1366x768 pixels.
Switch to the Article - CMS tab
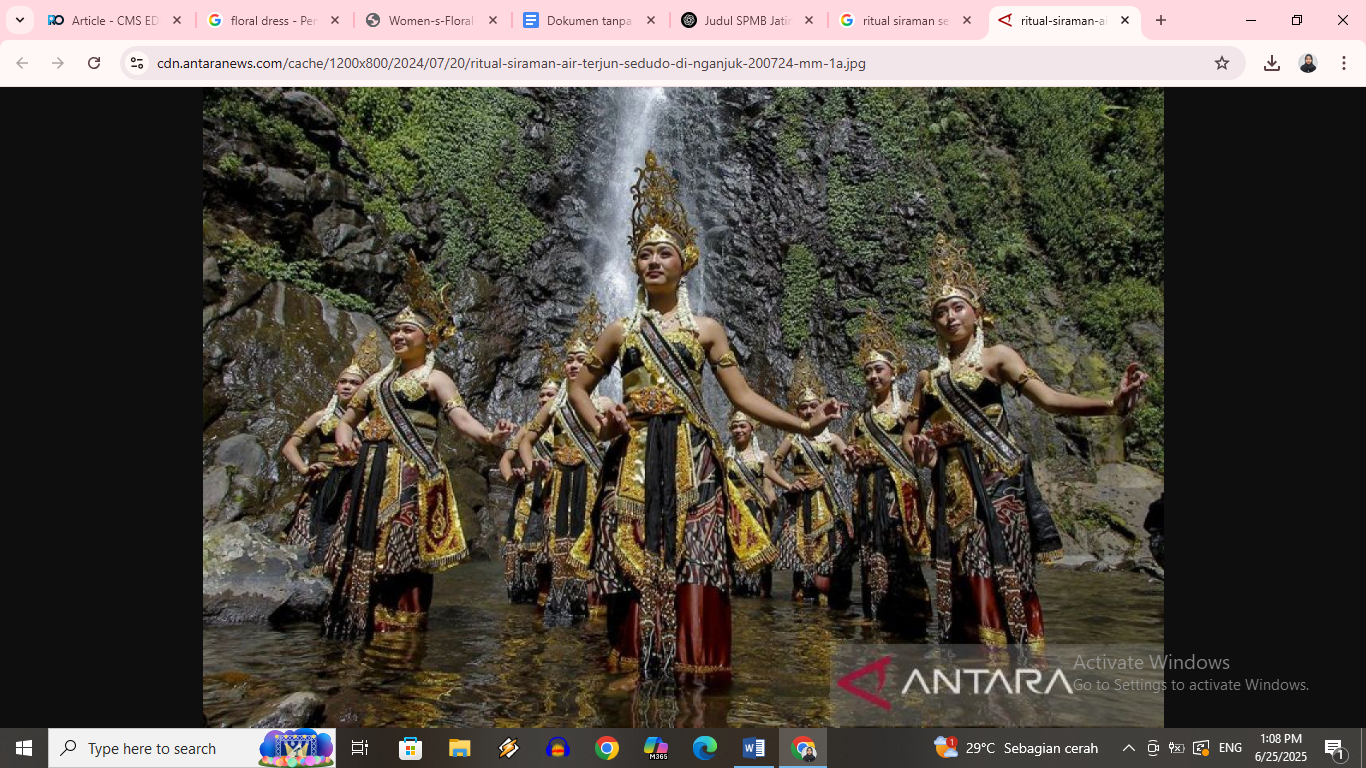(x=114, y=20)
